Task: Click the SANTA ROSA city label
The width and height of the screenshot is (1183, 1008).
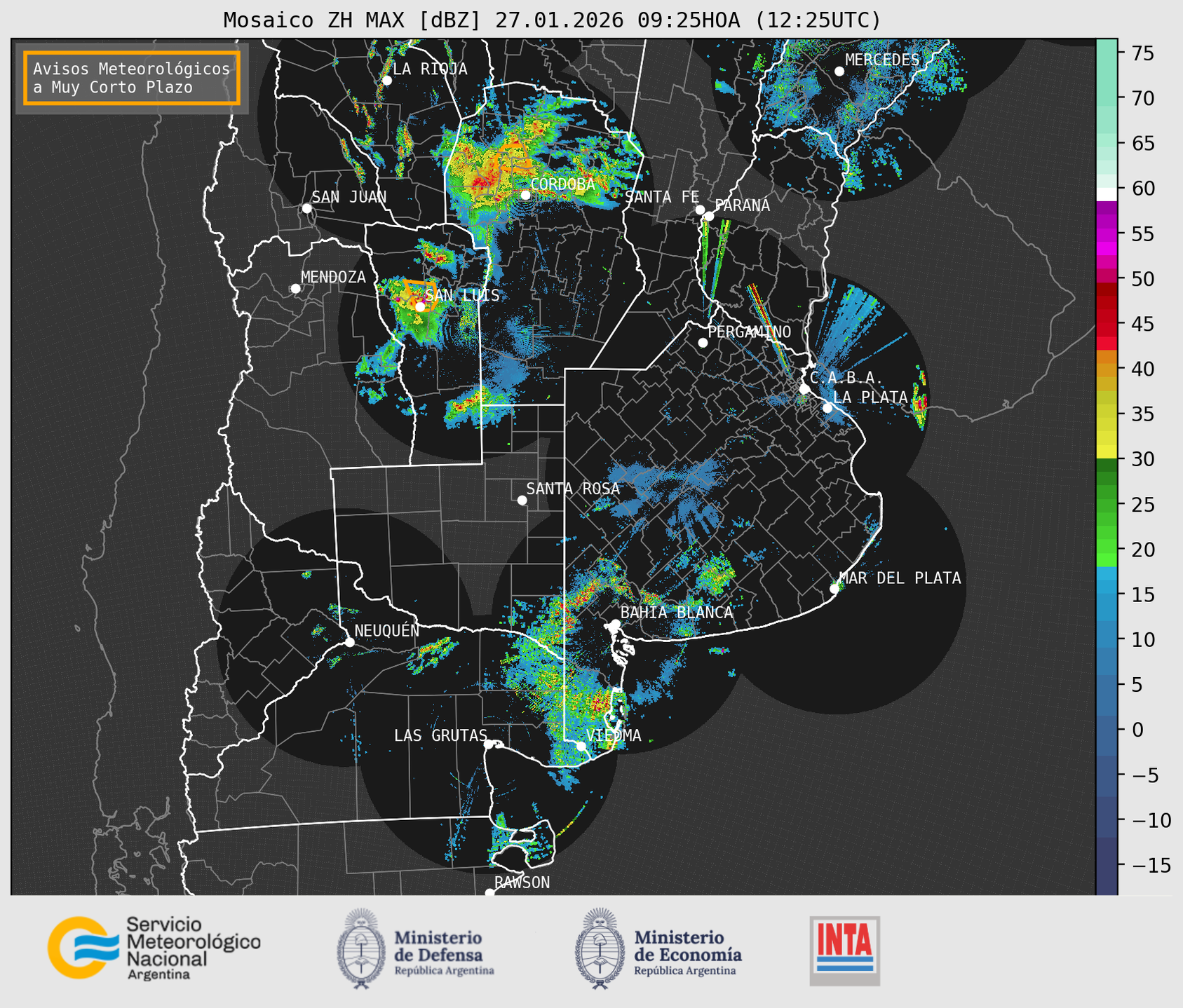Action: click(573, 489)
